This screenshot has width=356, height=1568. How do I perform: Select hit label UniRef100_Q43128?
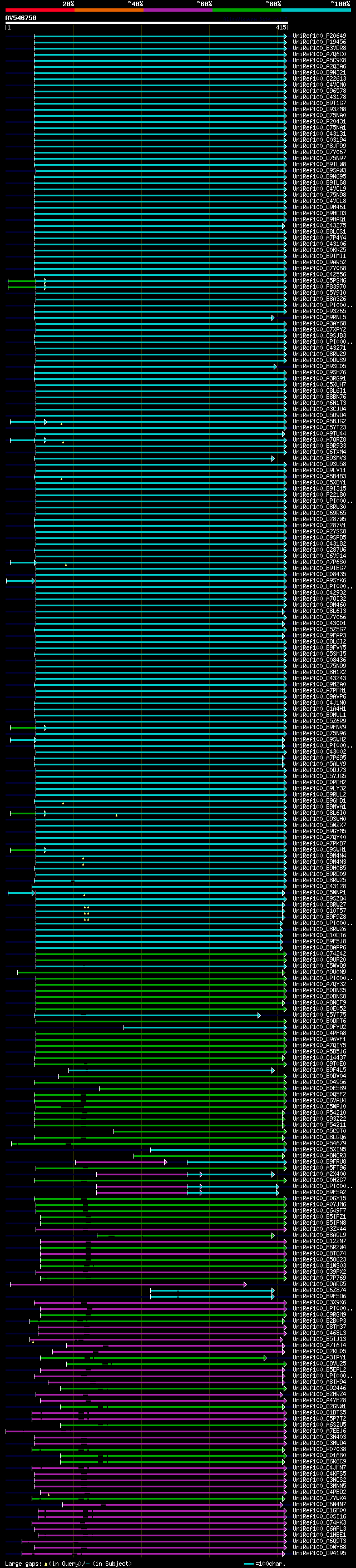coord(319,886)
